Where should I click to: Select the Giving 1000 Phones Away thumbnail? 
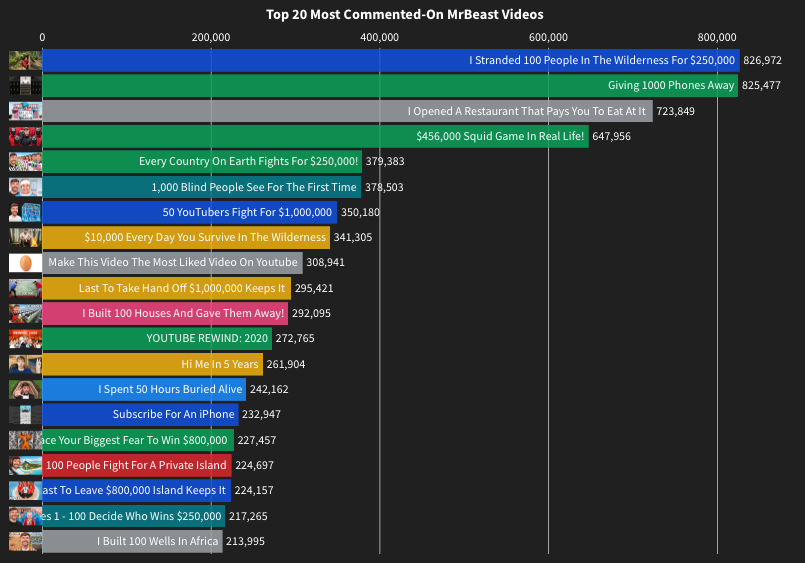pos(25,86)
